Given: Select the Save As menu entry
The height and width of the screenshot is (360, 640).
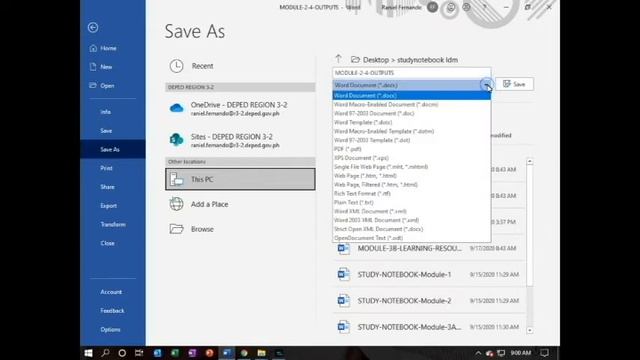Looking at the screenshot, I should point(113,149).
